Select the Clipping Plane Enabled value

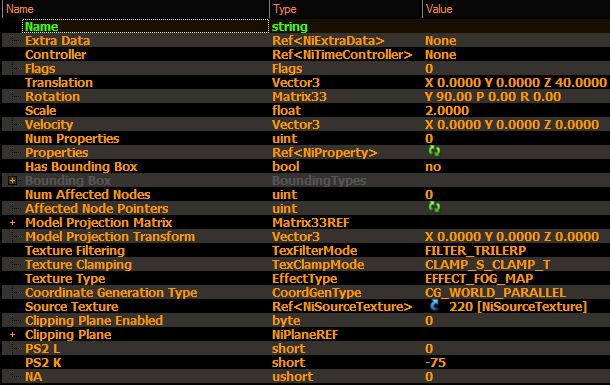click(429, 320)
